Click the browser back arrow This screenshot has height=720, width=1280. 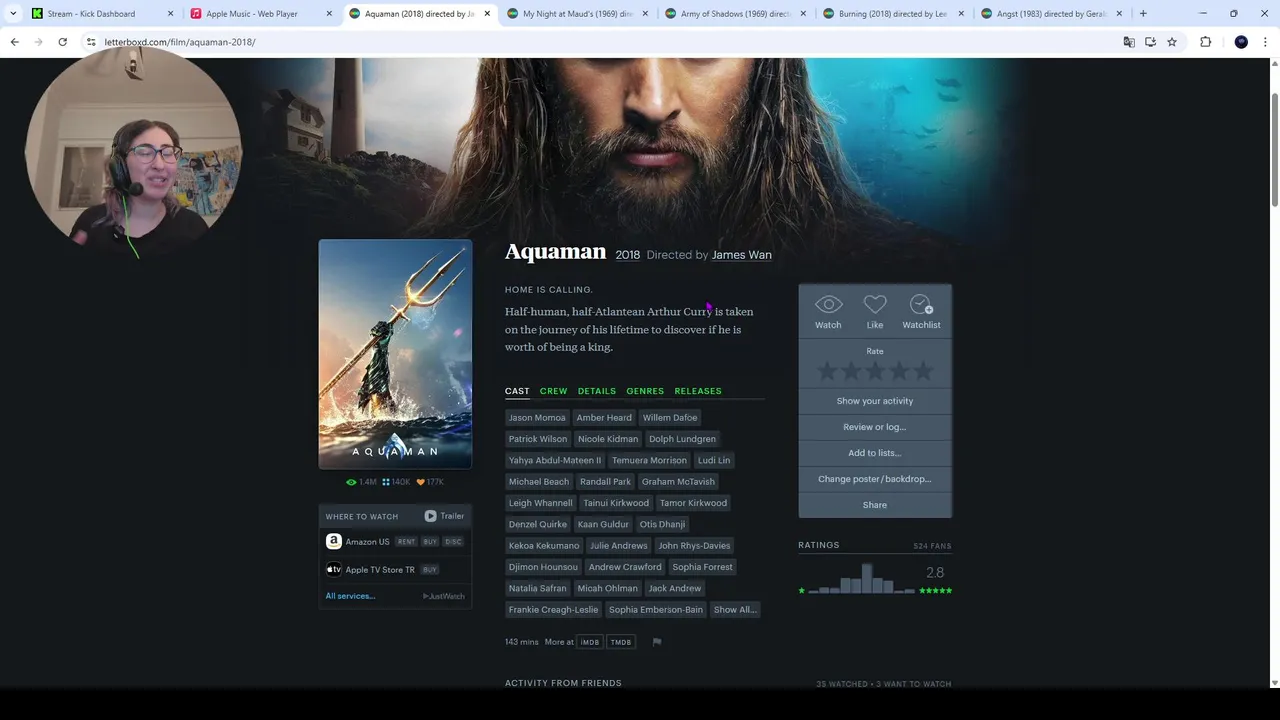14,42
